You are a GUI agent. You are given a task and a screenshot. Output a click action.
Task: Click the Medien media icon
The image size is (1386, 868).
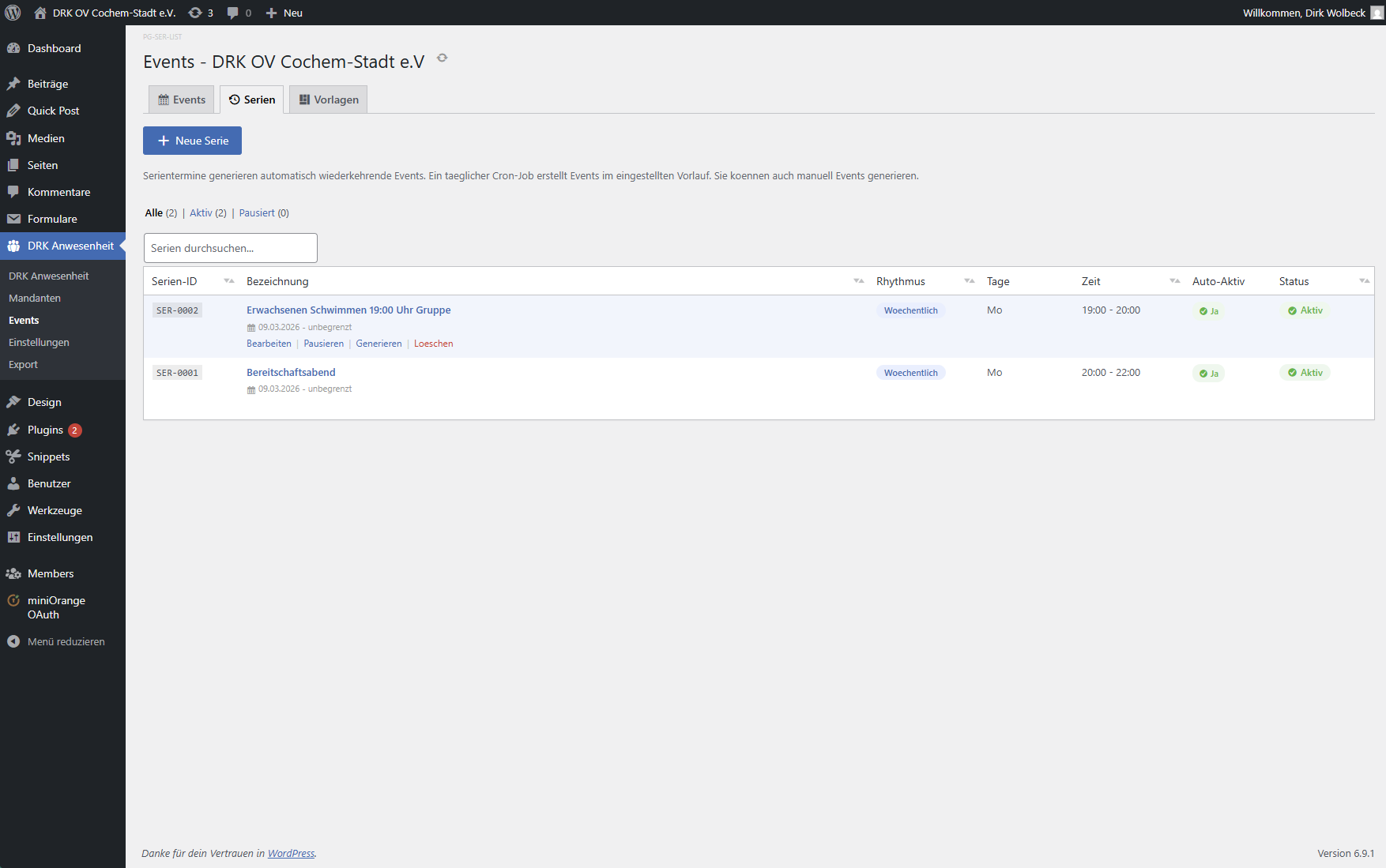click(x=13, y=138)
